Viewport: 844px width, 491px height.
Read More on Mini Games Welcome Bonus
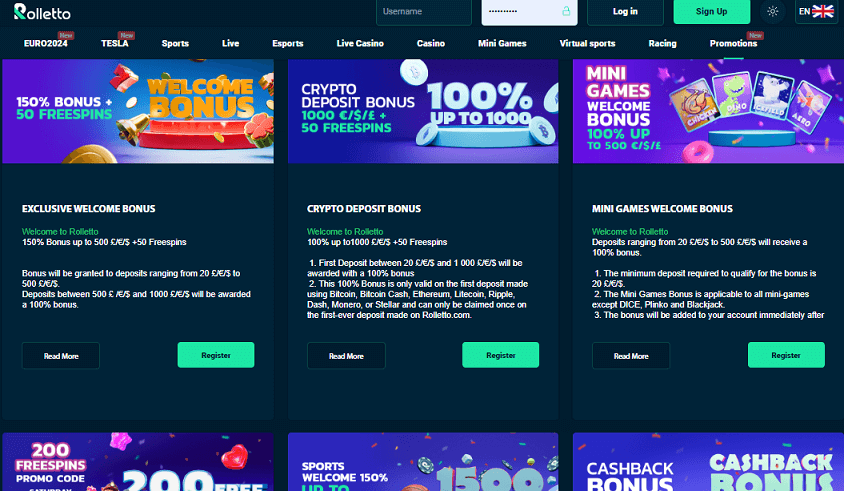(x=631, y=356)
